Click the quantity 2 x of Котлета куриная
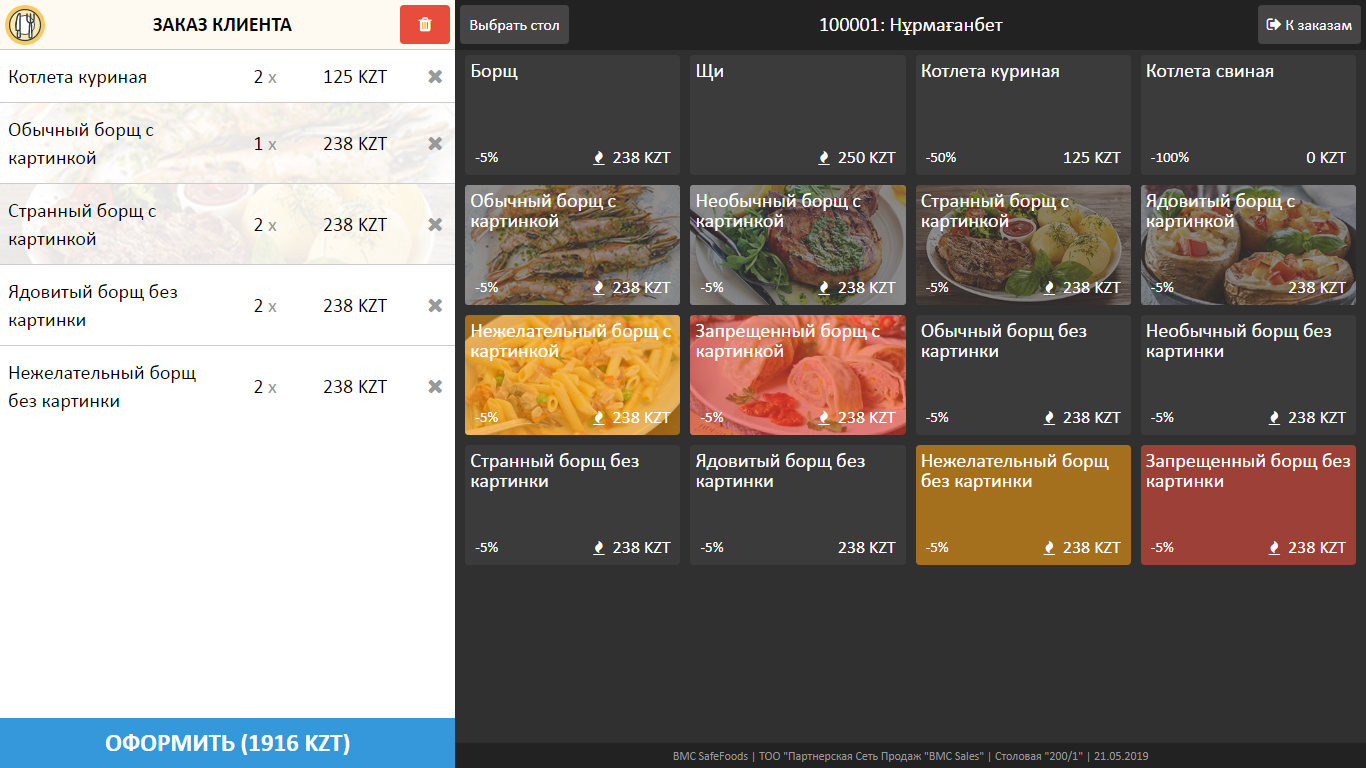Image resolution: width=1366 pixels, height=768 pixels. click(x=264, y=77)
